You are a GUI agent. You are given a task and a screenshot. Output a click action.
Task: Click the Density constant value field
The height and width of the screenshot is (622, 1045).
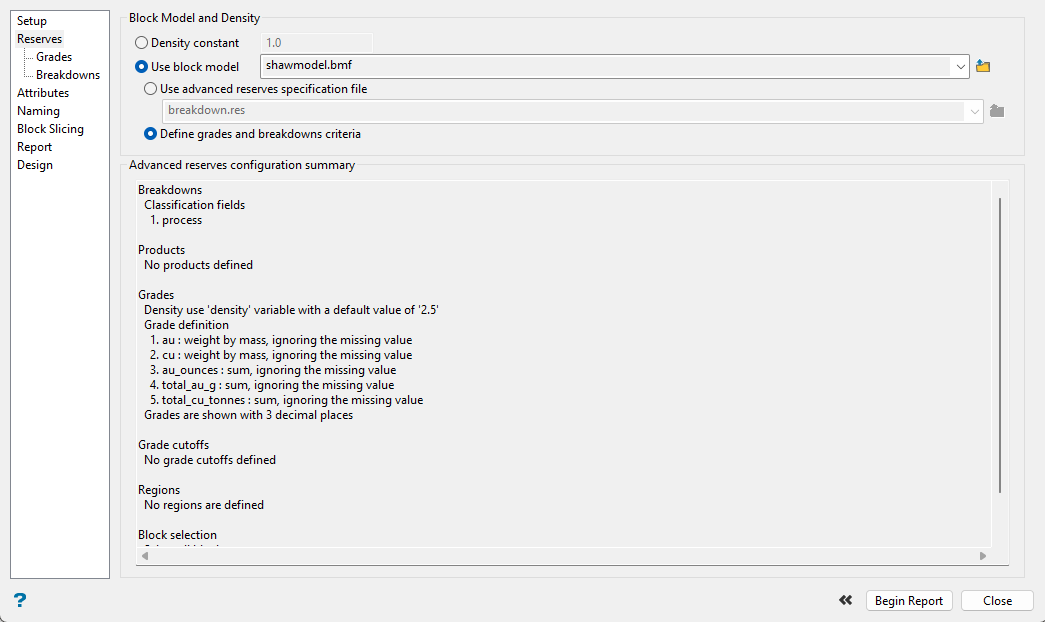[x=316, y=43]
